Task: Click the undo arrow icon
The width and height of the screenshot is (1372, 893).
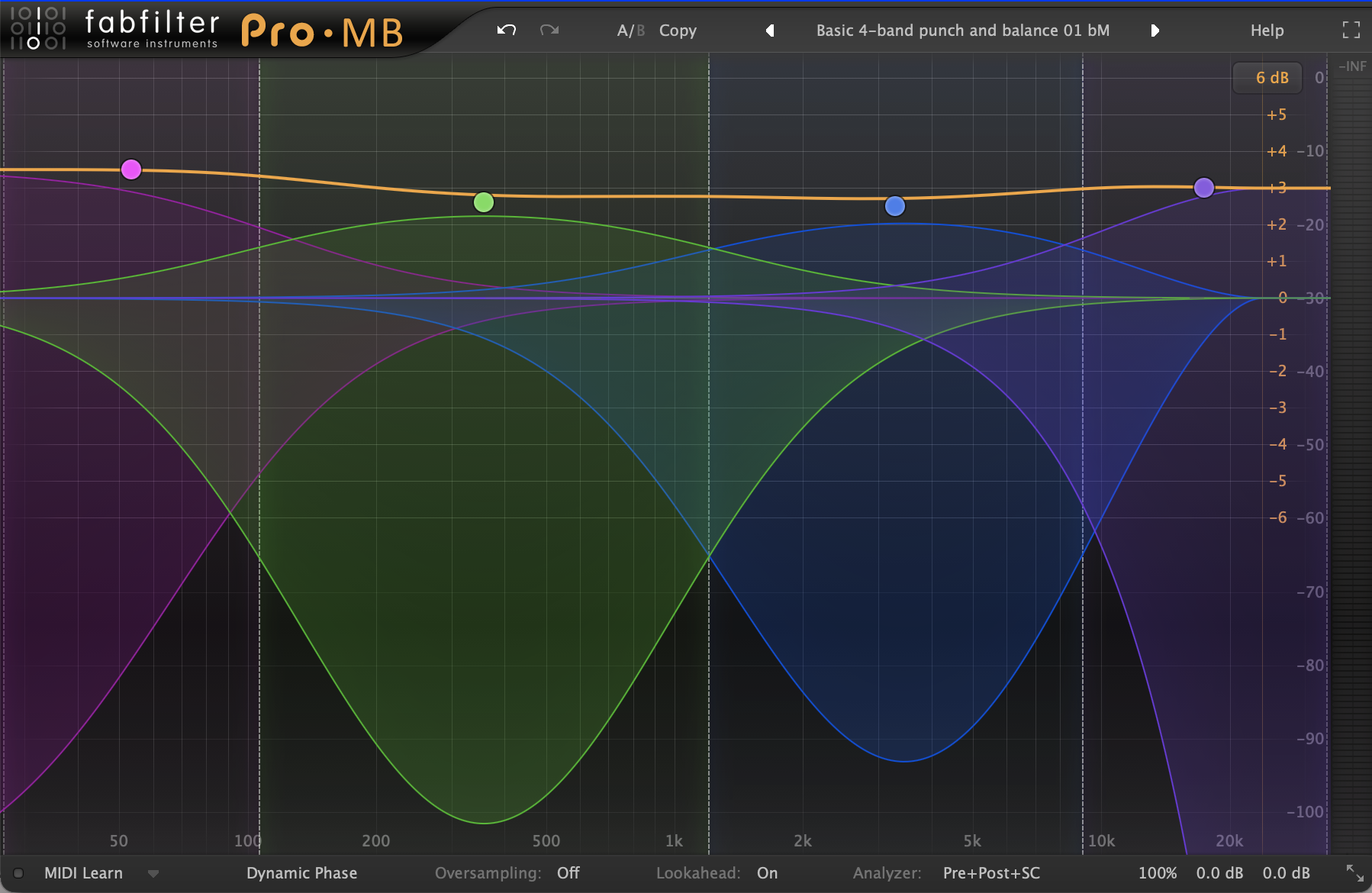Action: click(x=507, y=31)
